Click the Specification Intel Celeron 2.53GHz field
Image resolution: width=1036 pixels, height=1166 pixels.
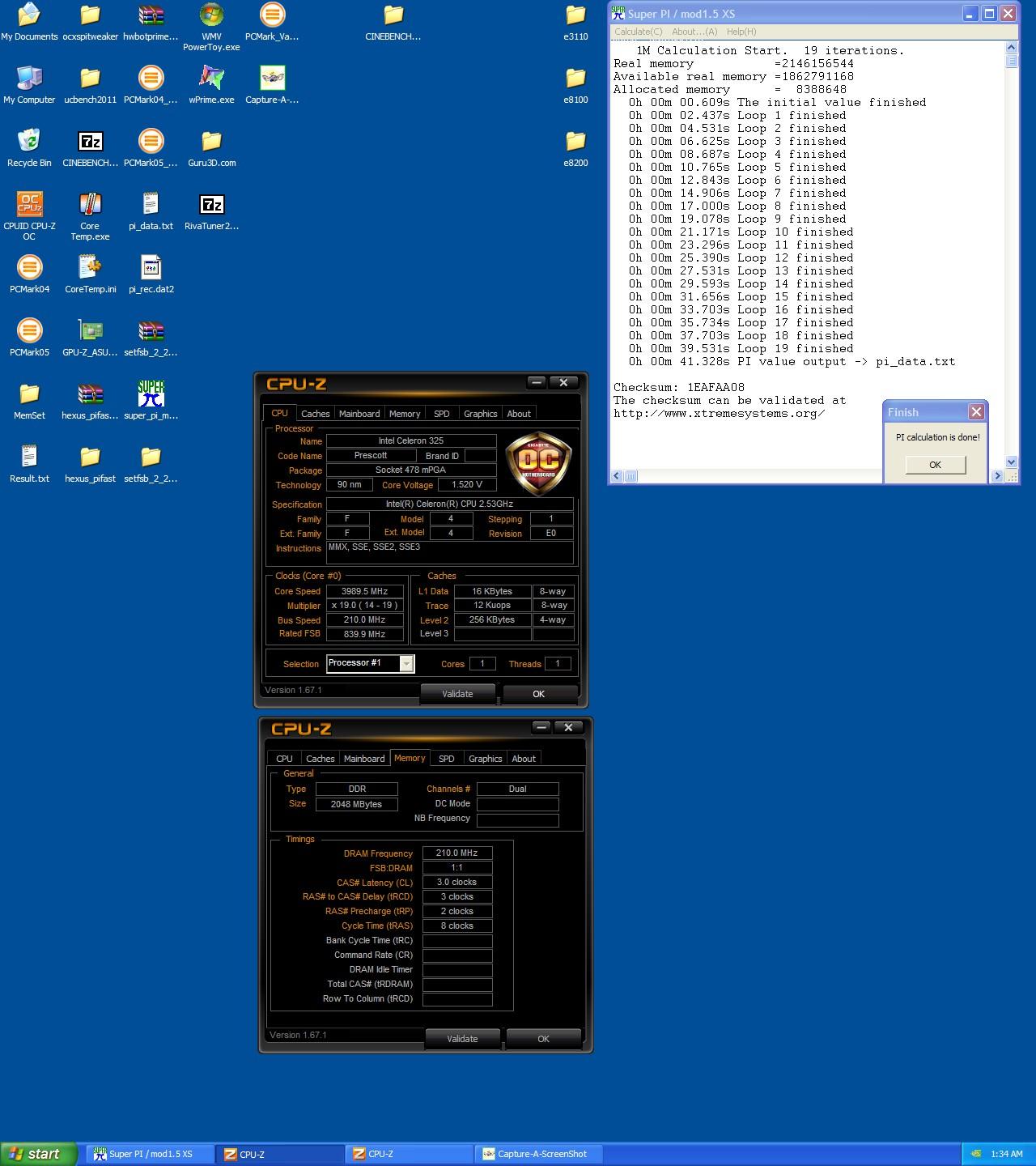[449, 504]
